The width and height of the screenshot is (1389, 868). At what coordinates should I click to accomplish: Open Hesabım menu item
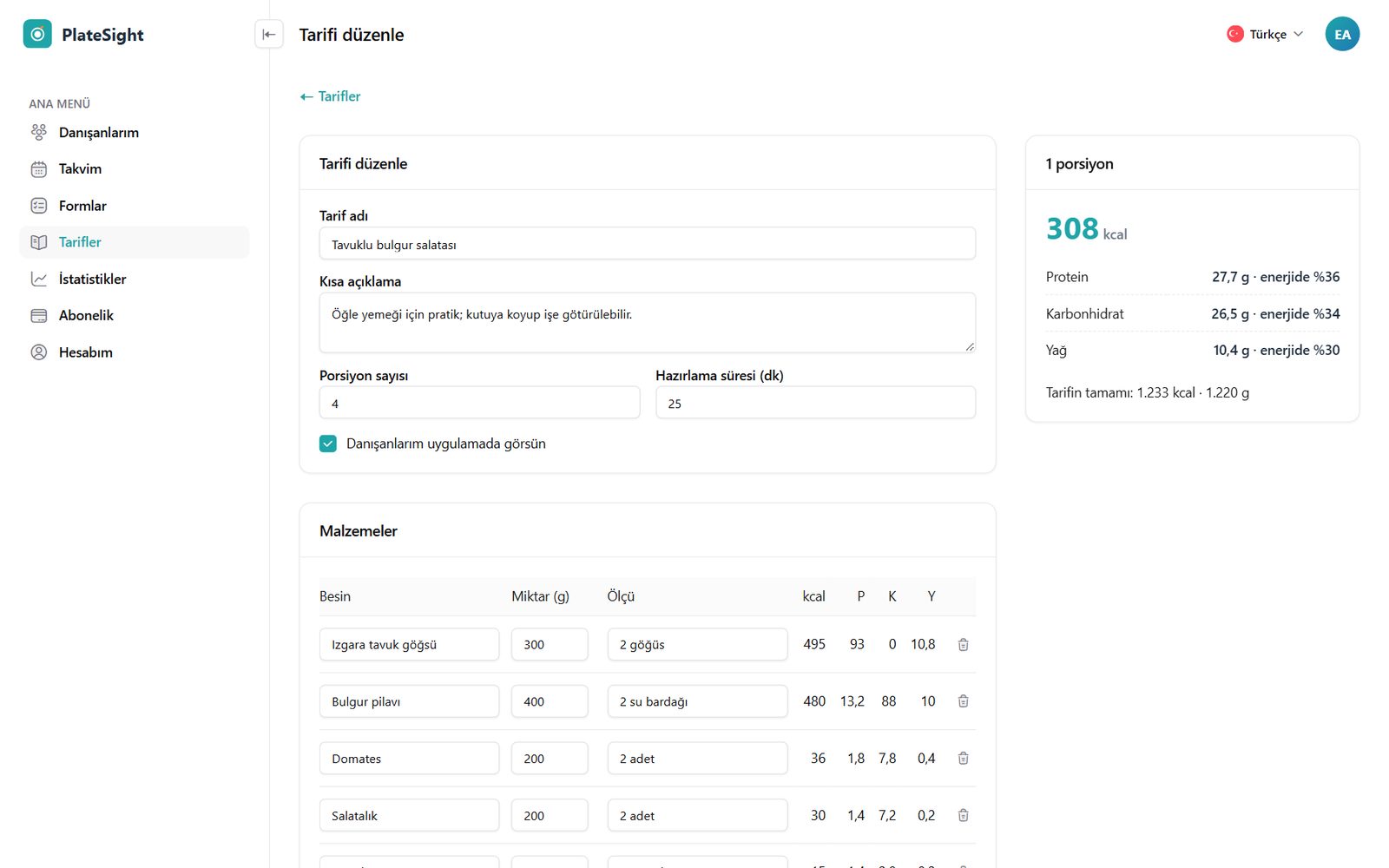click(x=134, y=352)
